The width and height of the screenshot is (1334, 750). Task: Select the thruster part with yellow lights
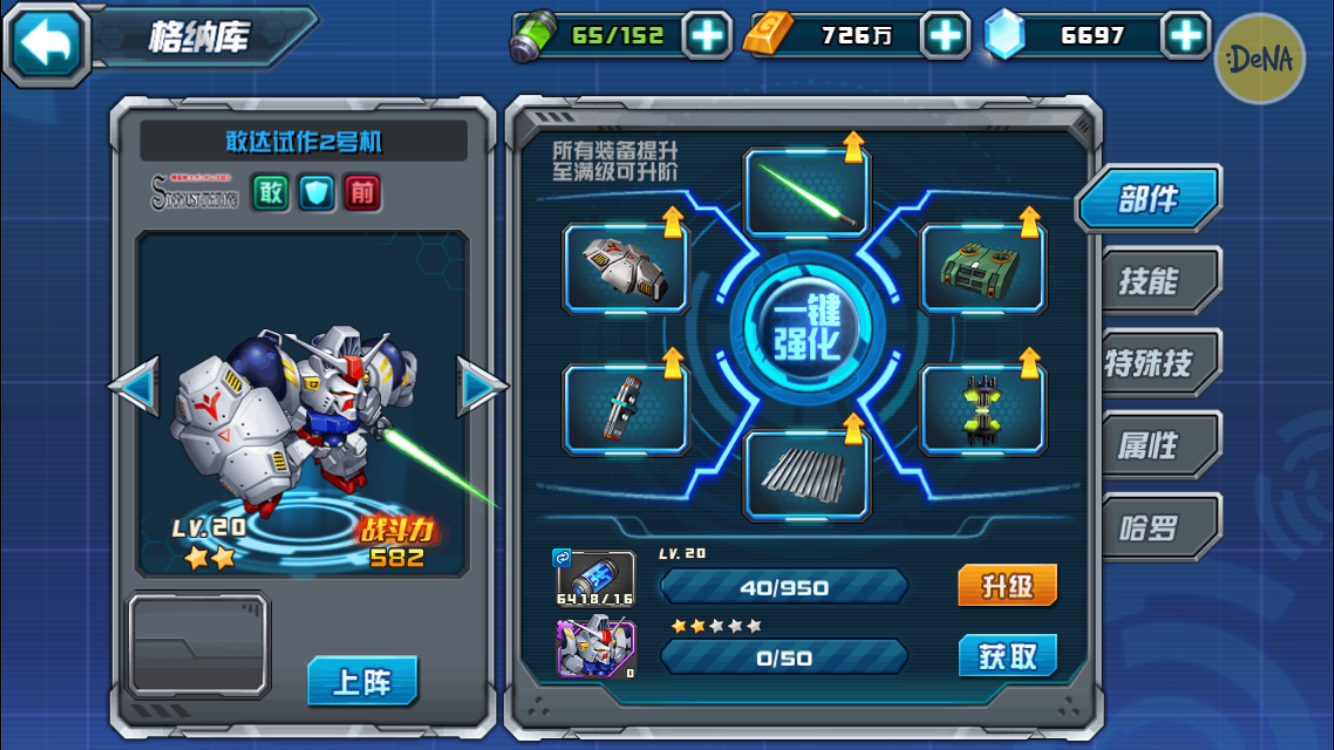click(983, 409)
